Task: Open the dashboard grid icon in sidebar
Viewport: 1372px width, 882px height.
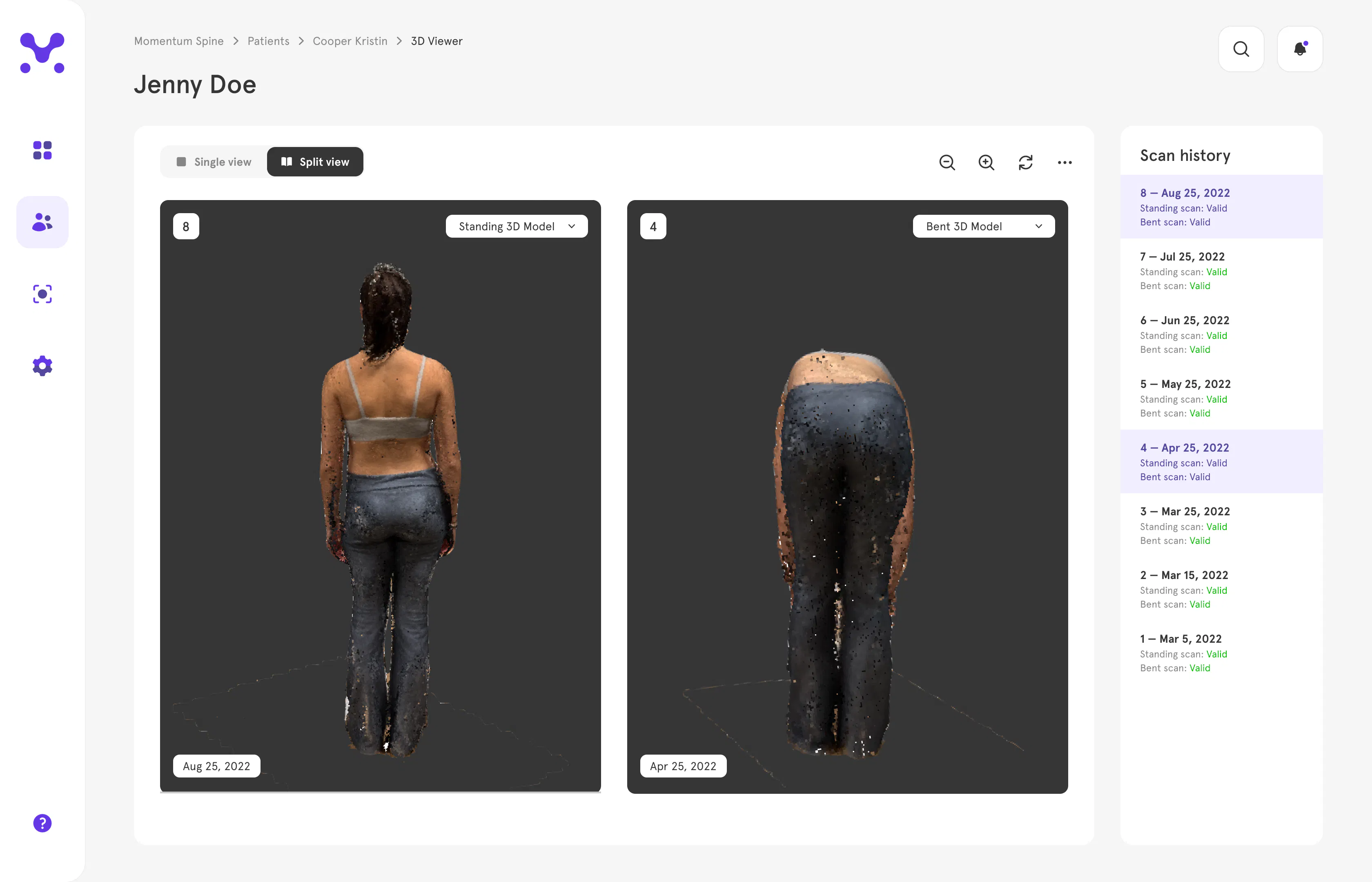Action: coord(42,150)
